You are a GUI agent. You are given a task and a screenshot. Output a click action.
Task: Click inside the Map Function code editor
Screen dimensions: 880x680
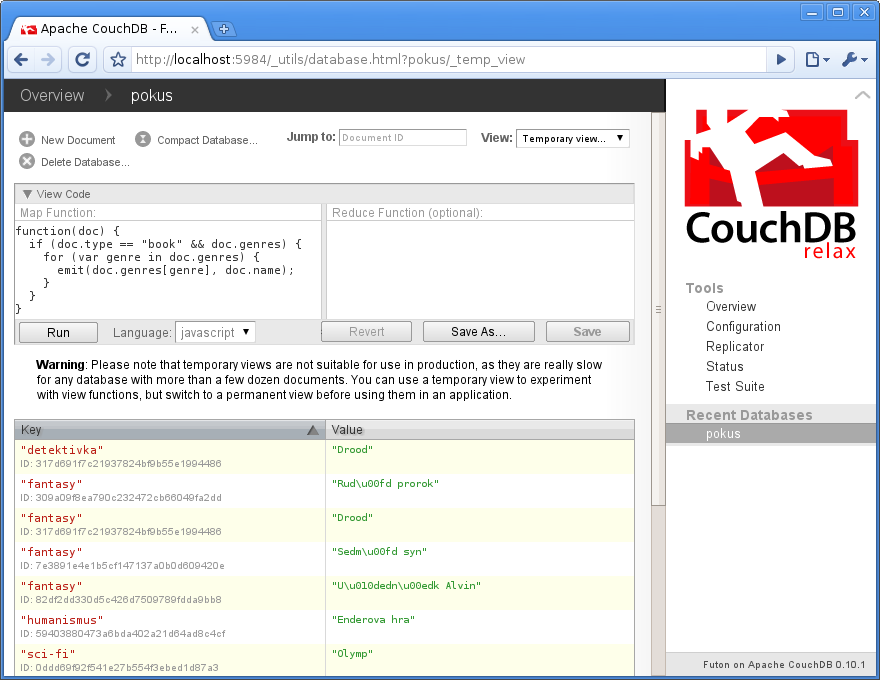(168, 270)
